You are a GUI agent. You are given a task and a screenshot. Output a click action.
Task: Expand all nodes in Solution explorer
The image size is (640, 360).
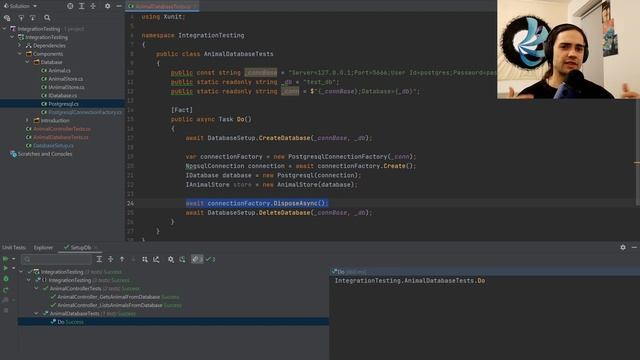point(82,6)
